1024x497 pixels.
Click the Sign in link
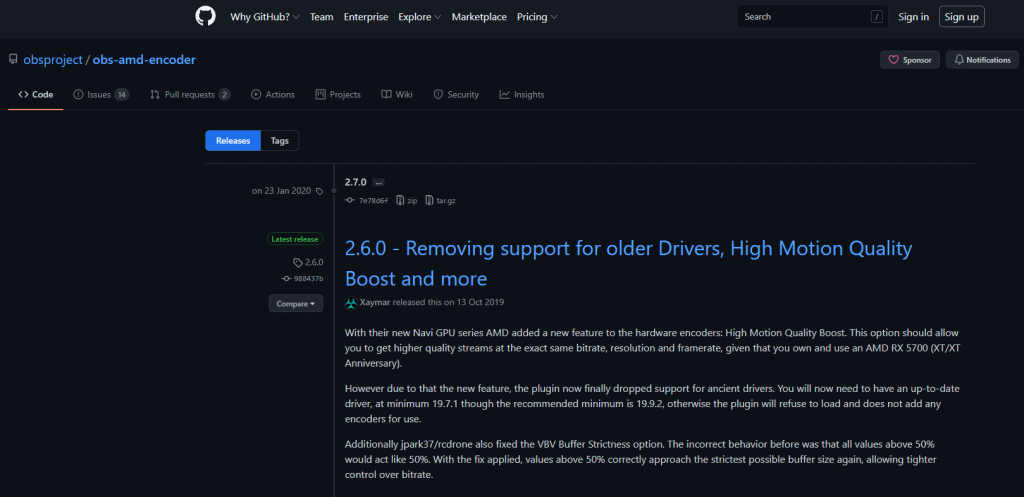[x=913, y=17]
